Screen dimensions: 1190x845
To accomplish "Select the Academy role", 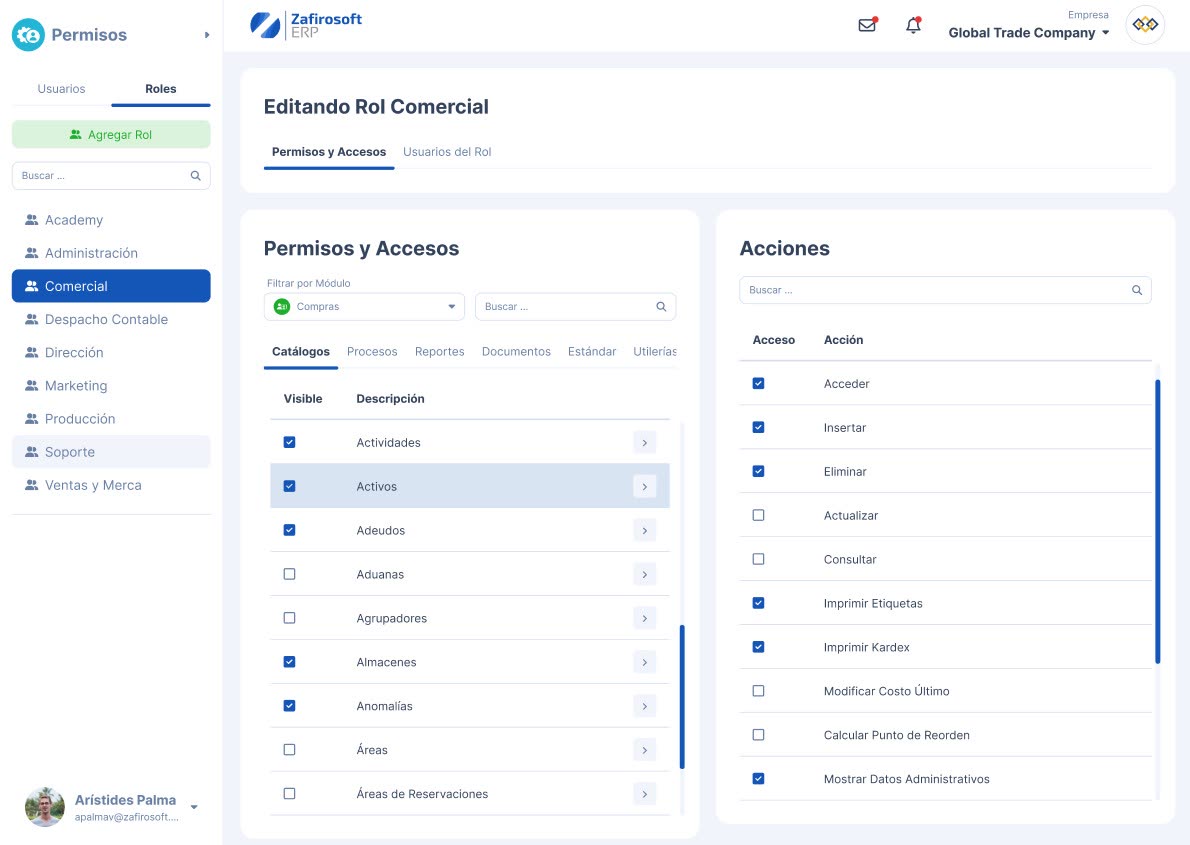I will tap(111, 220).
